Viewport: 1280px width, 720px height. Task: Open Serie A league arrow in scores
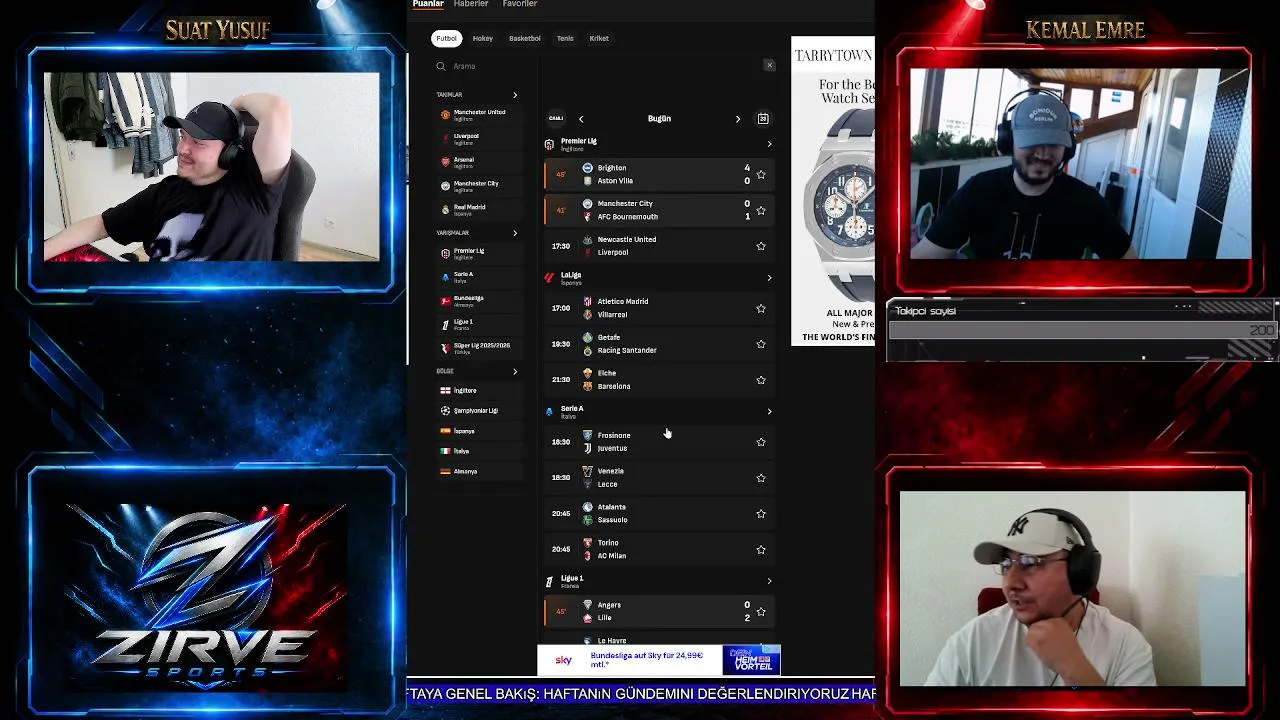click(769, 412)
